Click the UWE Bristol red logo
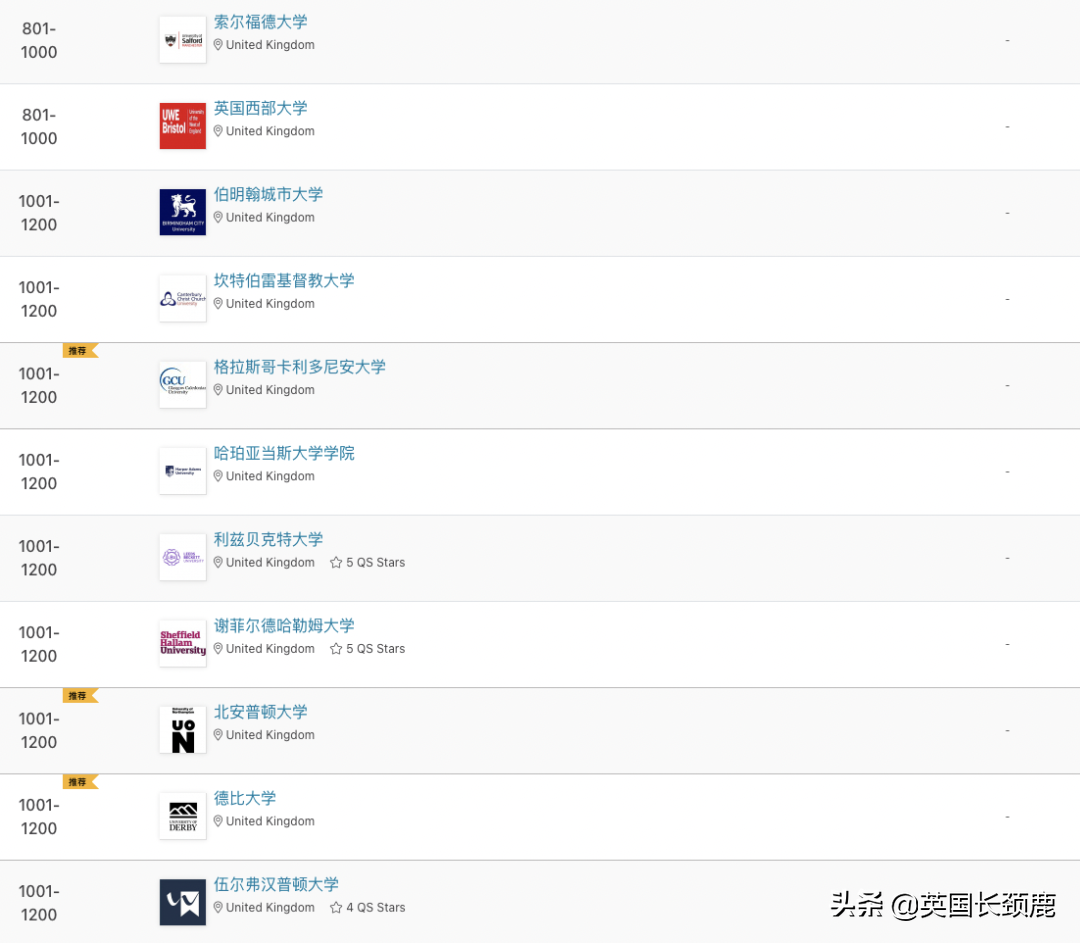1080x943 pixels. pos(183,126)
